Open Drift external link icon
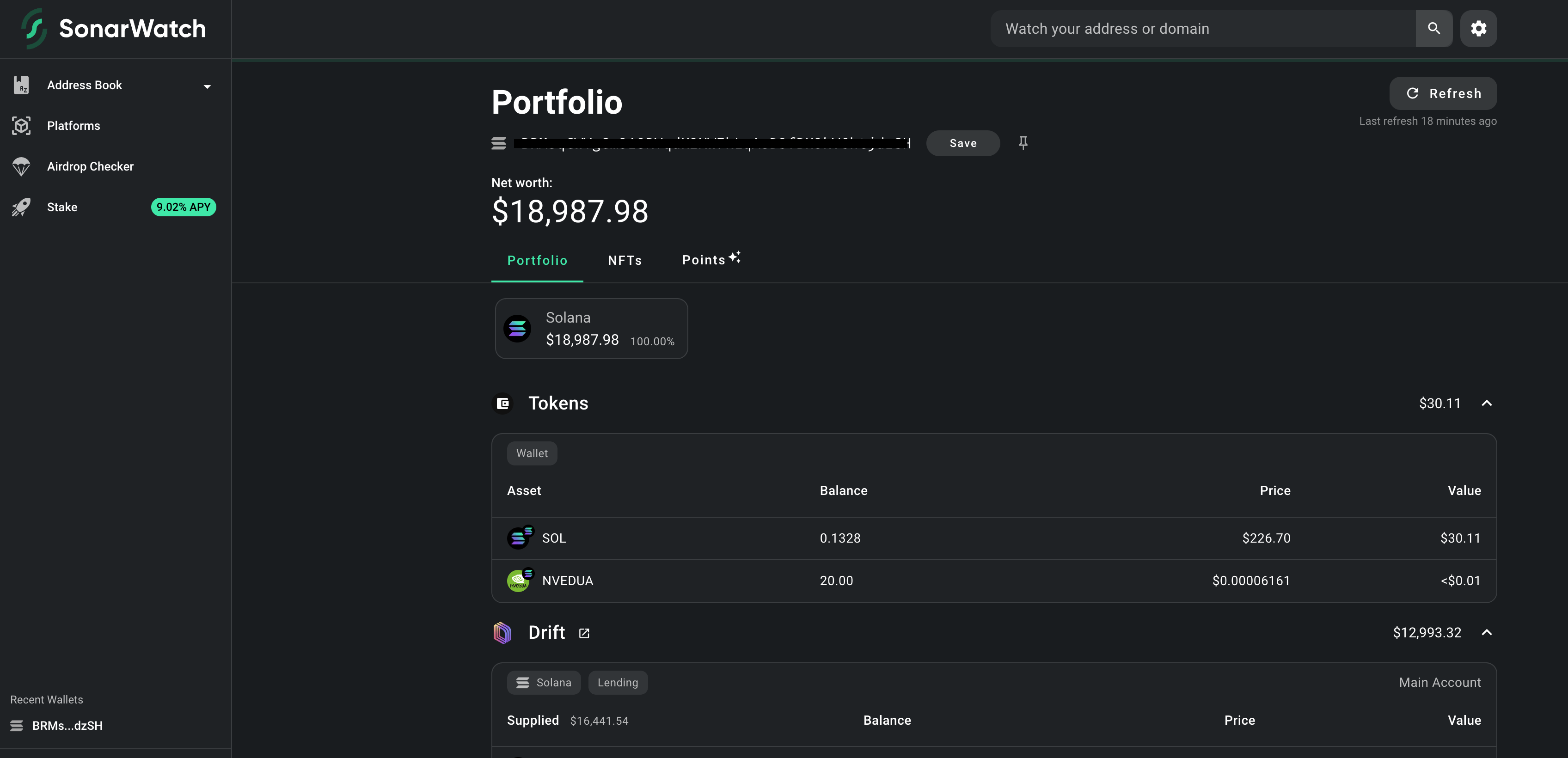The width and height of the screenshot is (1568, 758). click(584, 633)
